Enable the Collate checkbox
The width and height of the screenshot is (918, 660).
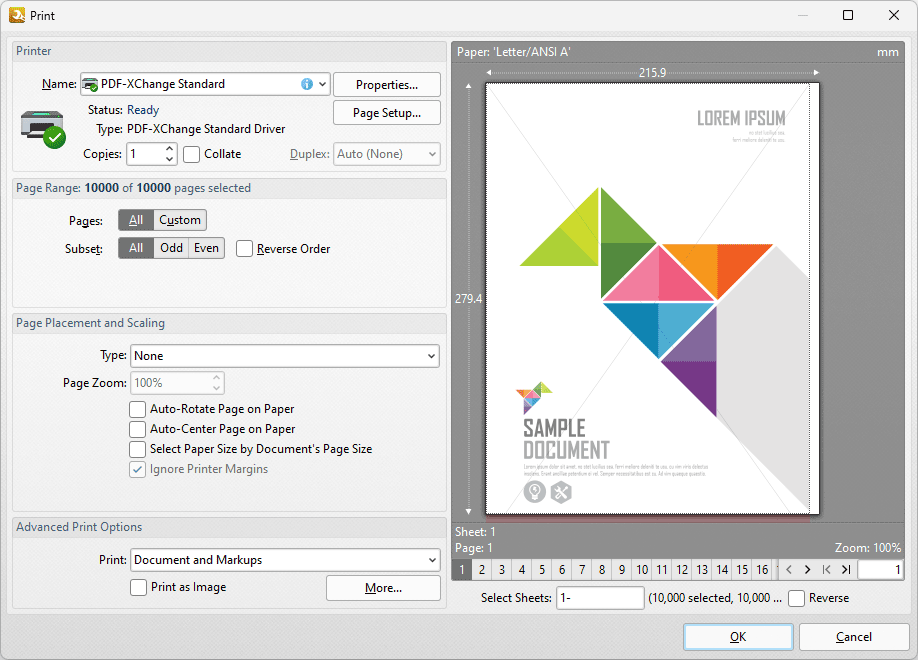191,154
